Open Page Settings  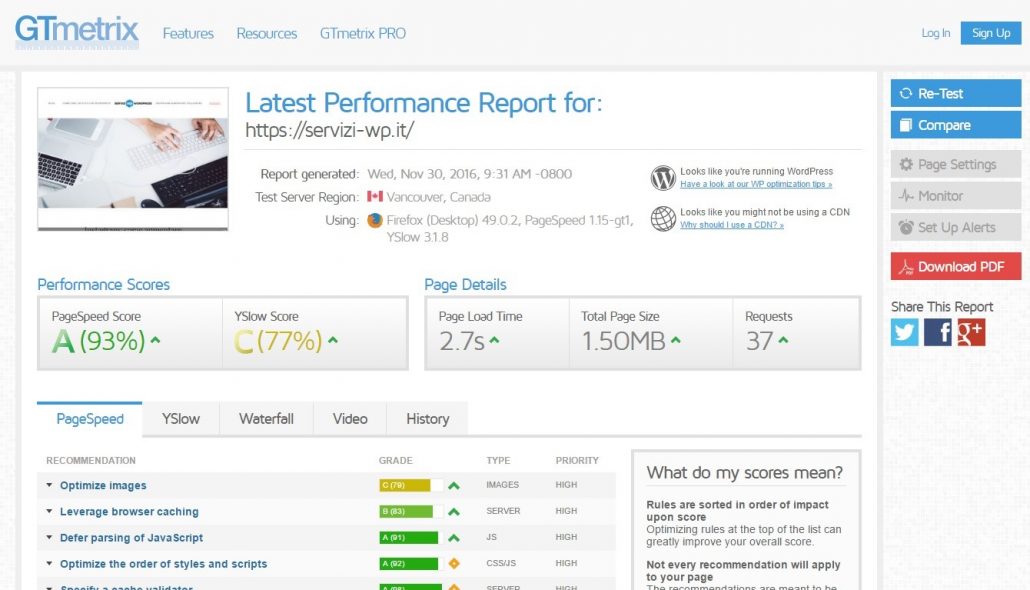956,164
